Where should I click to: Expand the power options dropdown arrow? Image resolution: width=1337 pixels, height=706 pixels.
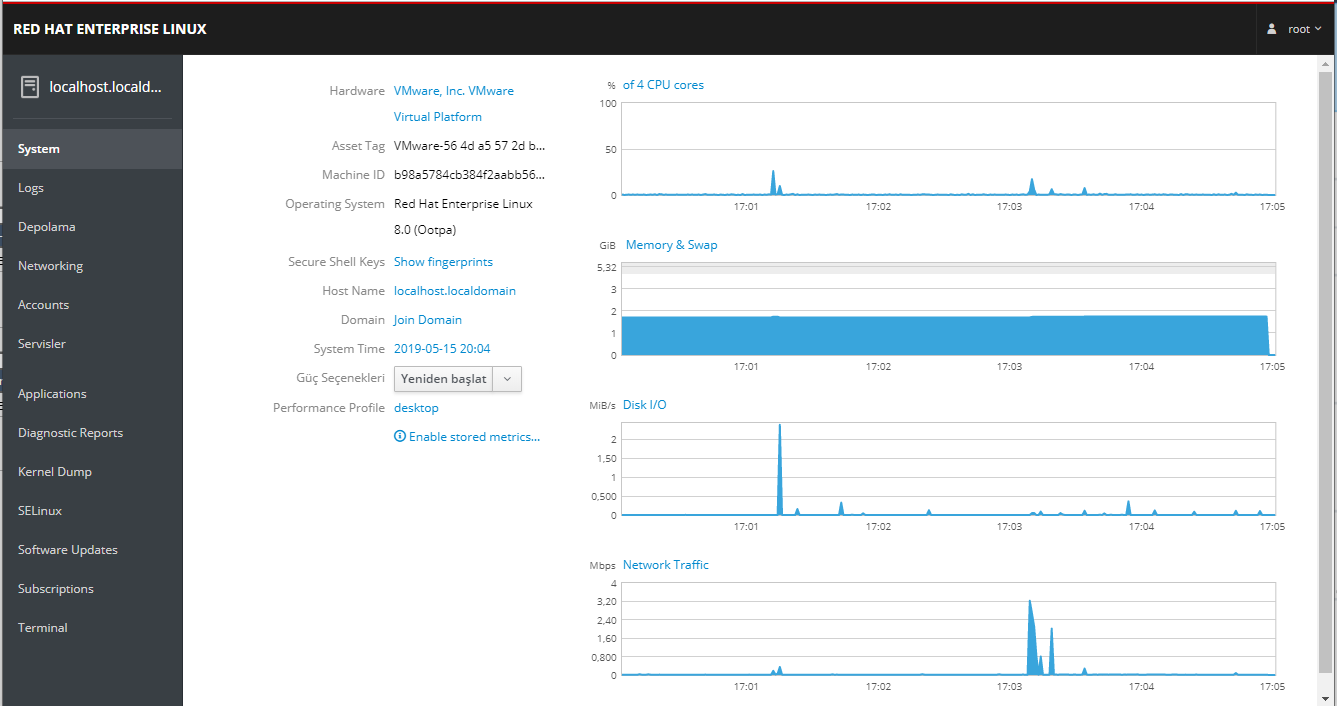coord(508,379)
